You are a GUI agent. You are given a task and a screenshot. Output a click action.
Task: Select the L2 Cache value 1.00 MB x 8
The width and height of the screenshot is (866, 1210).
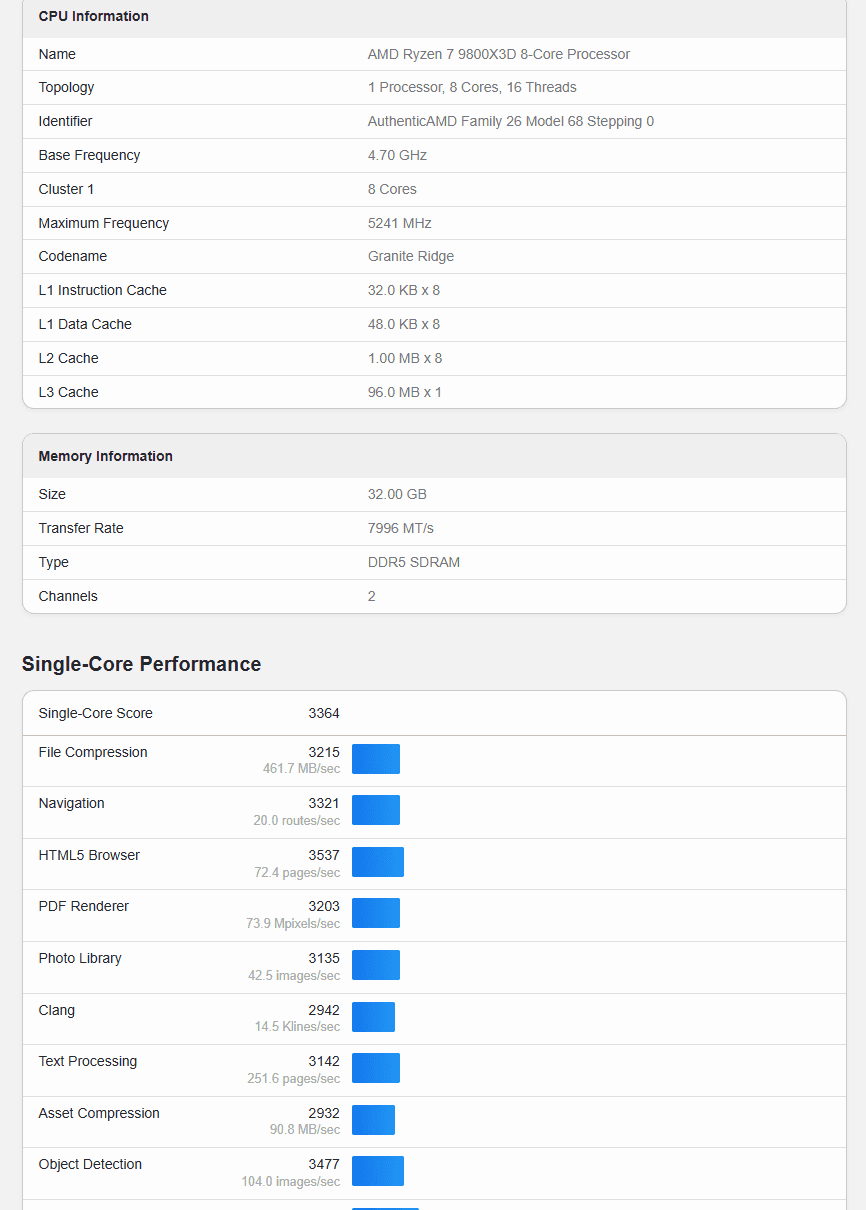405,358
